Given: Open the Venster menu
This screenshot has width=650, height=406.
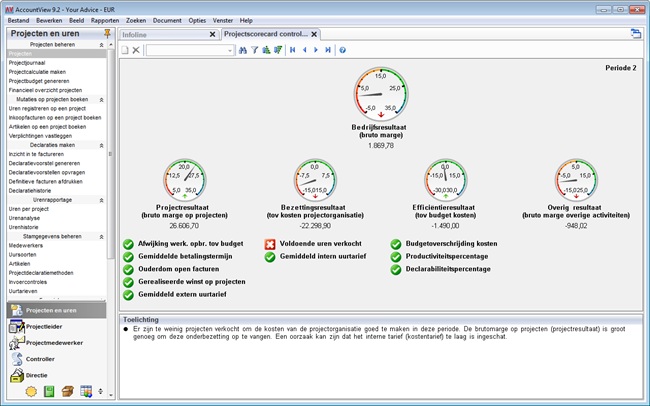Looking at the screenshot, I should pyautogui.click(x=223, y=20).
